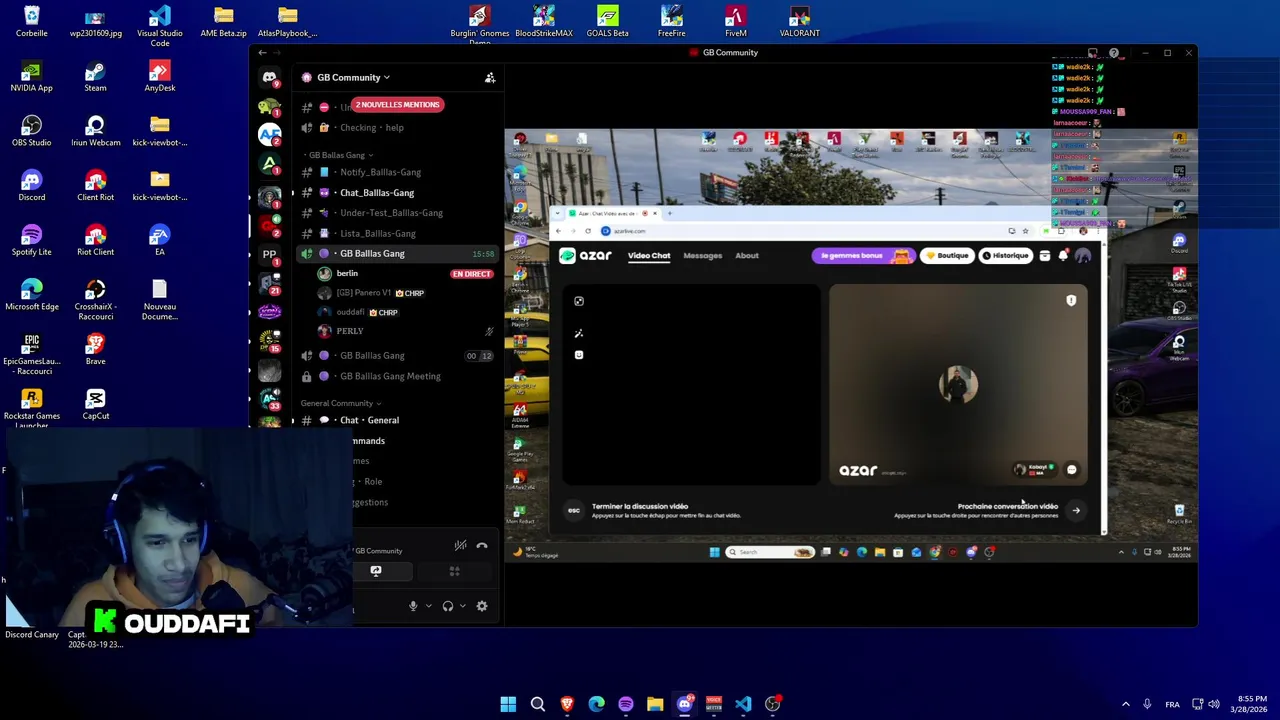Open Brave browser from taskbar

point(567,704)
